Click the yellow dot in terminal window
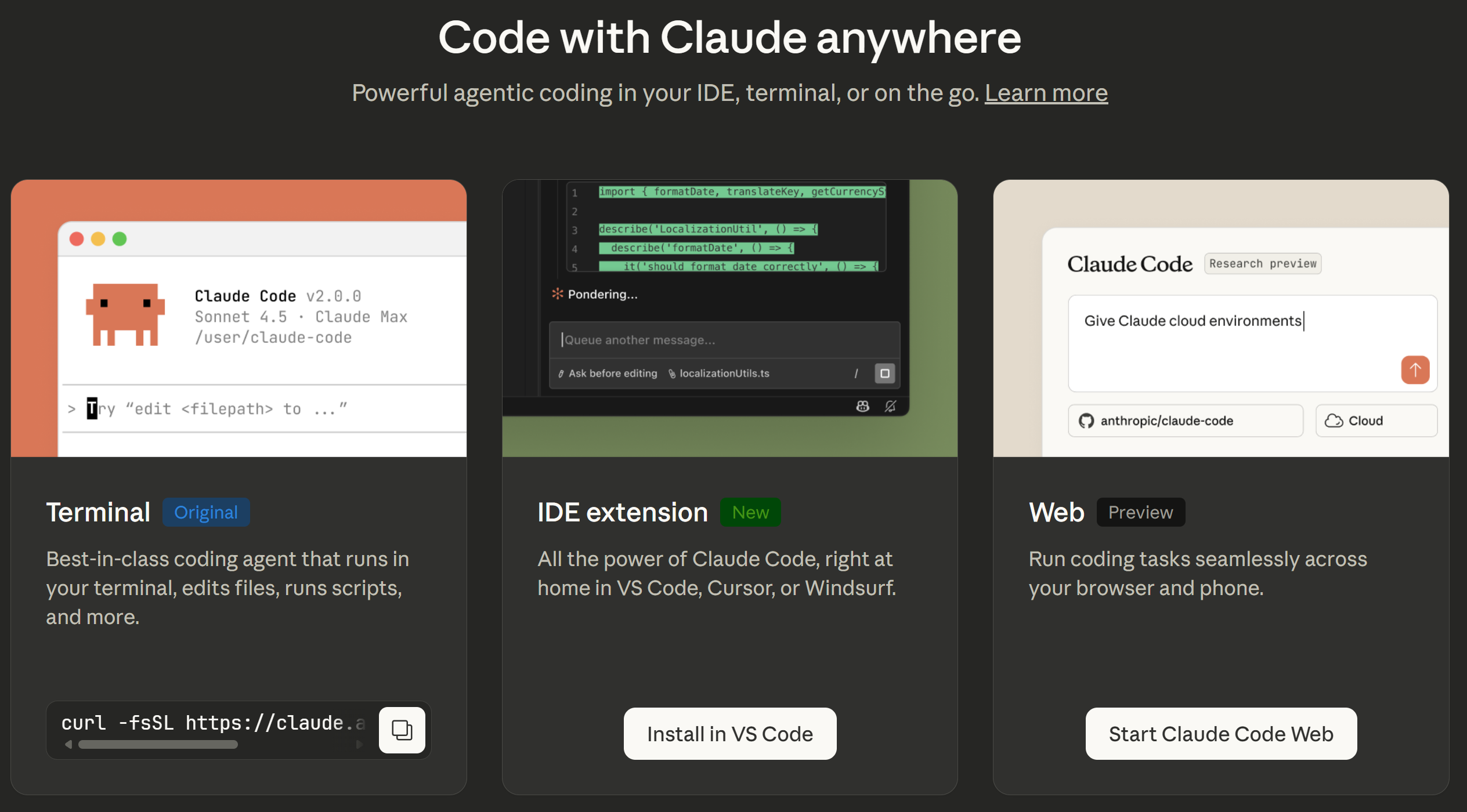 [98, 239]
